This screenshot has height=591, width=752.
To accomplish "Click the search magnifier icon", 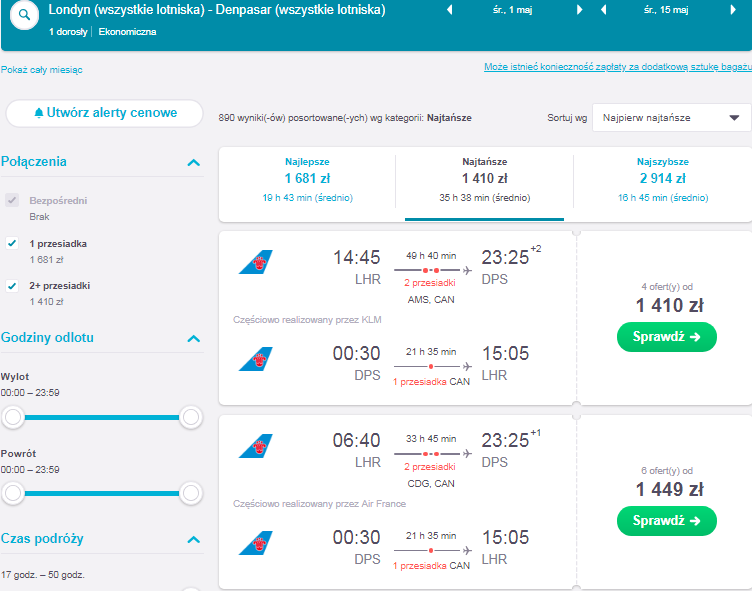I will click(x=24, y=15).
